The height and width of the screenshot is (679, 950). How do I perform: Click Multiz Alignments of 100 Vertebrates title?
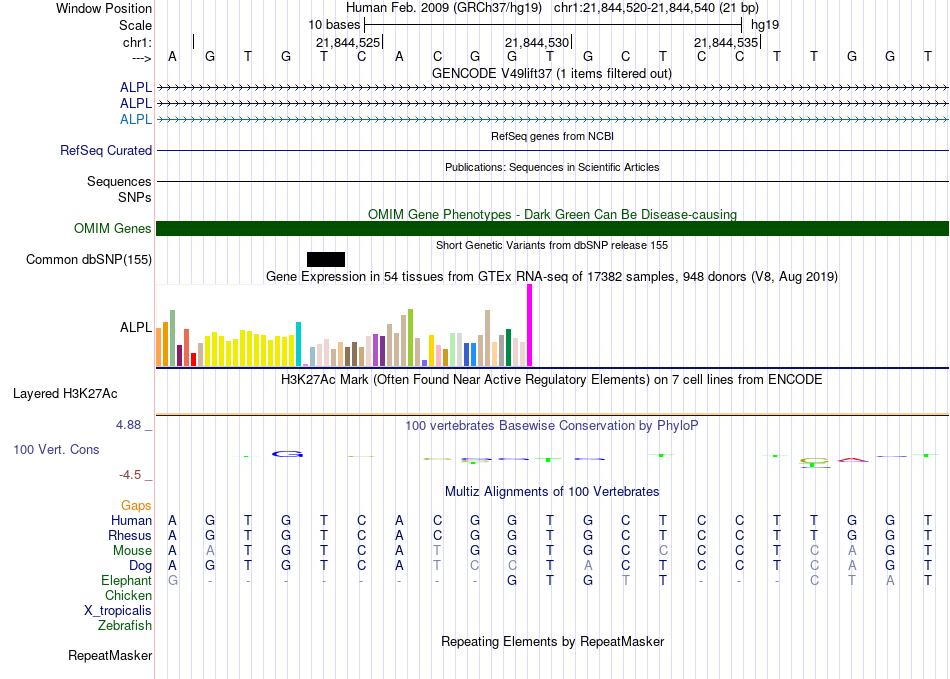(552, 492)
